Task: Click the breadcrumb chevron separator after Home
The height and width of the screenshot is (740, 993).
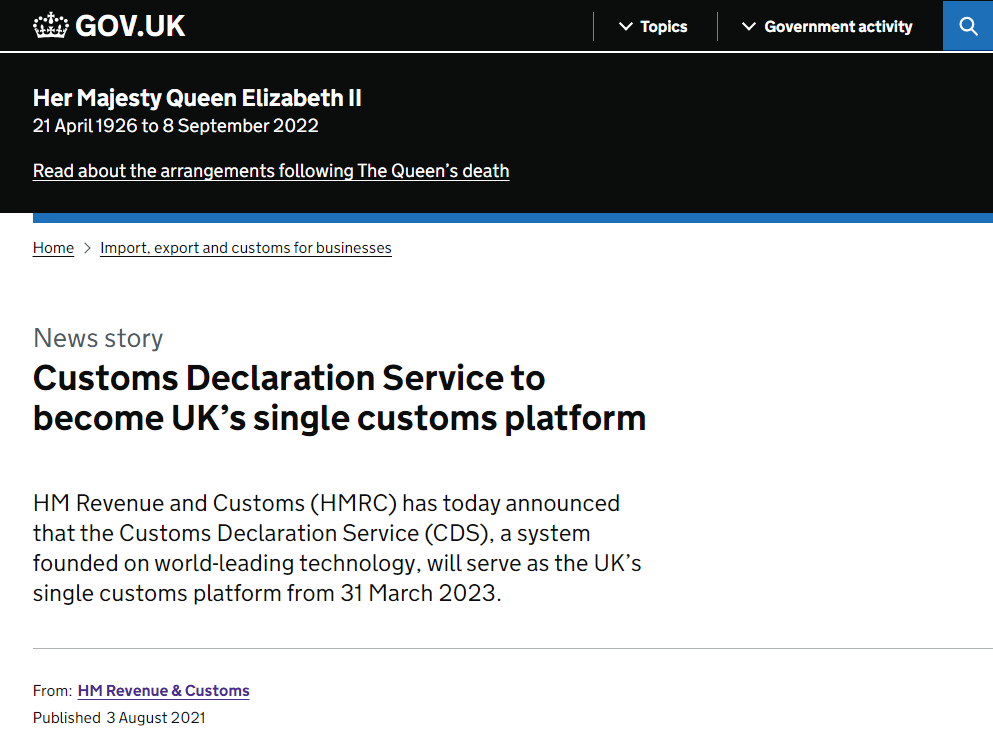Action: coord(87,248)
